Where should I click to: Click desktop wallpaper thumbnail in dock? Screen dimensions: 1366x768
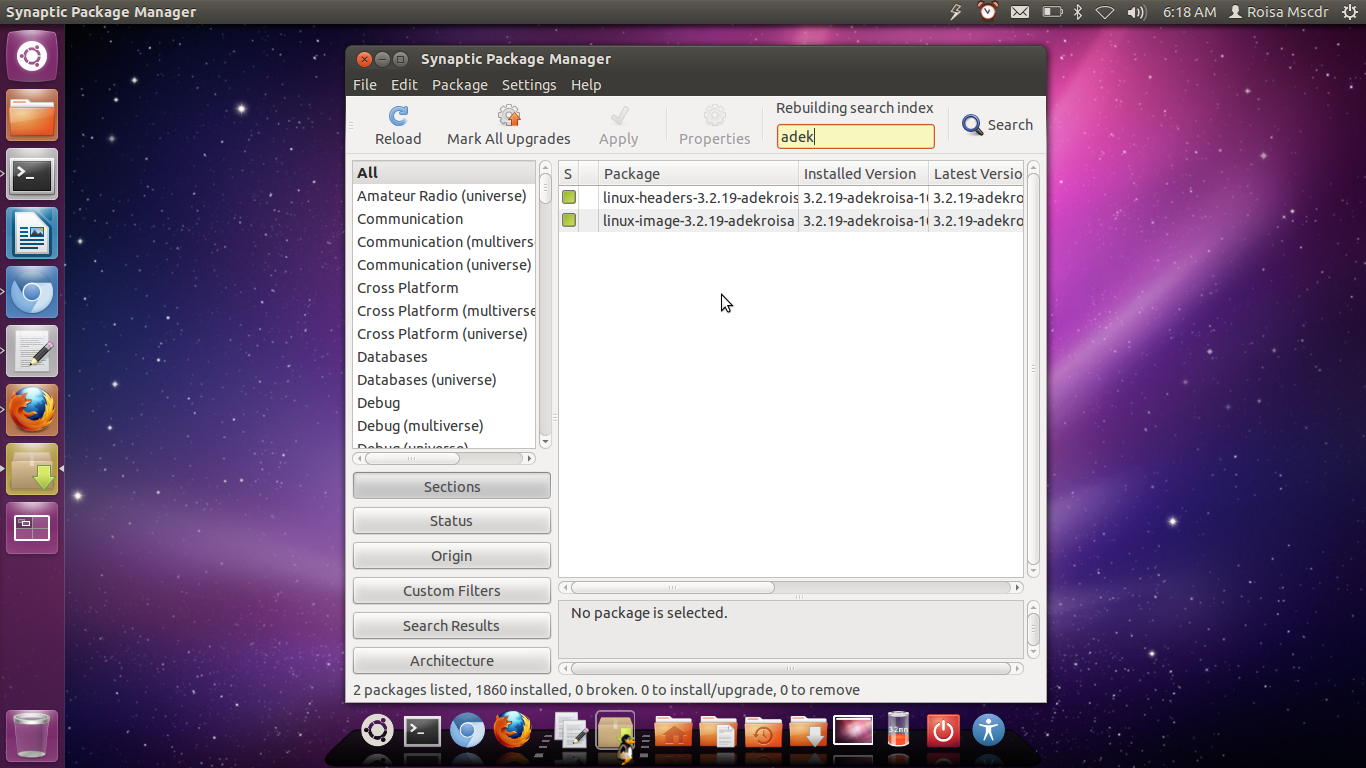click(x=853, y=731)
